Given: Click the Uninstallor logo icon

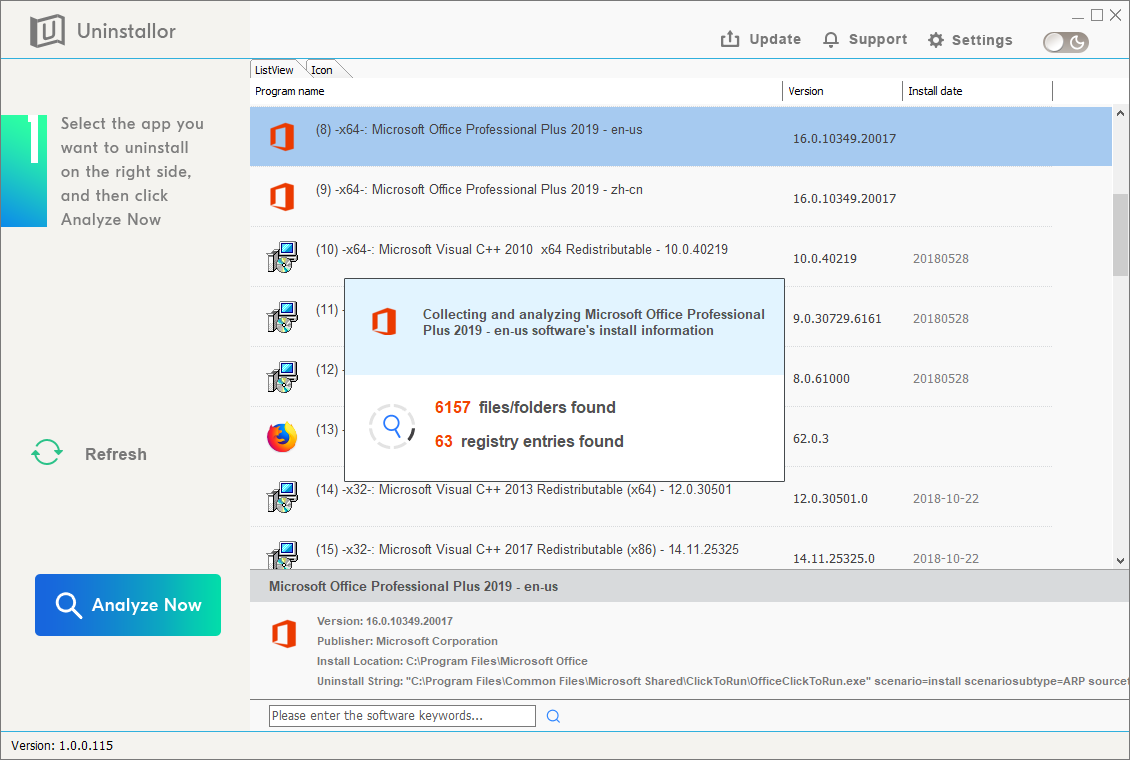Looking at the screenshot, I should tap(47, 31).
